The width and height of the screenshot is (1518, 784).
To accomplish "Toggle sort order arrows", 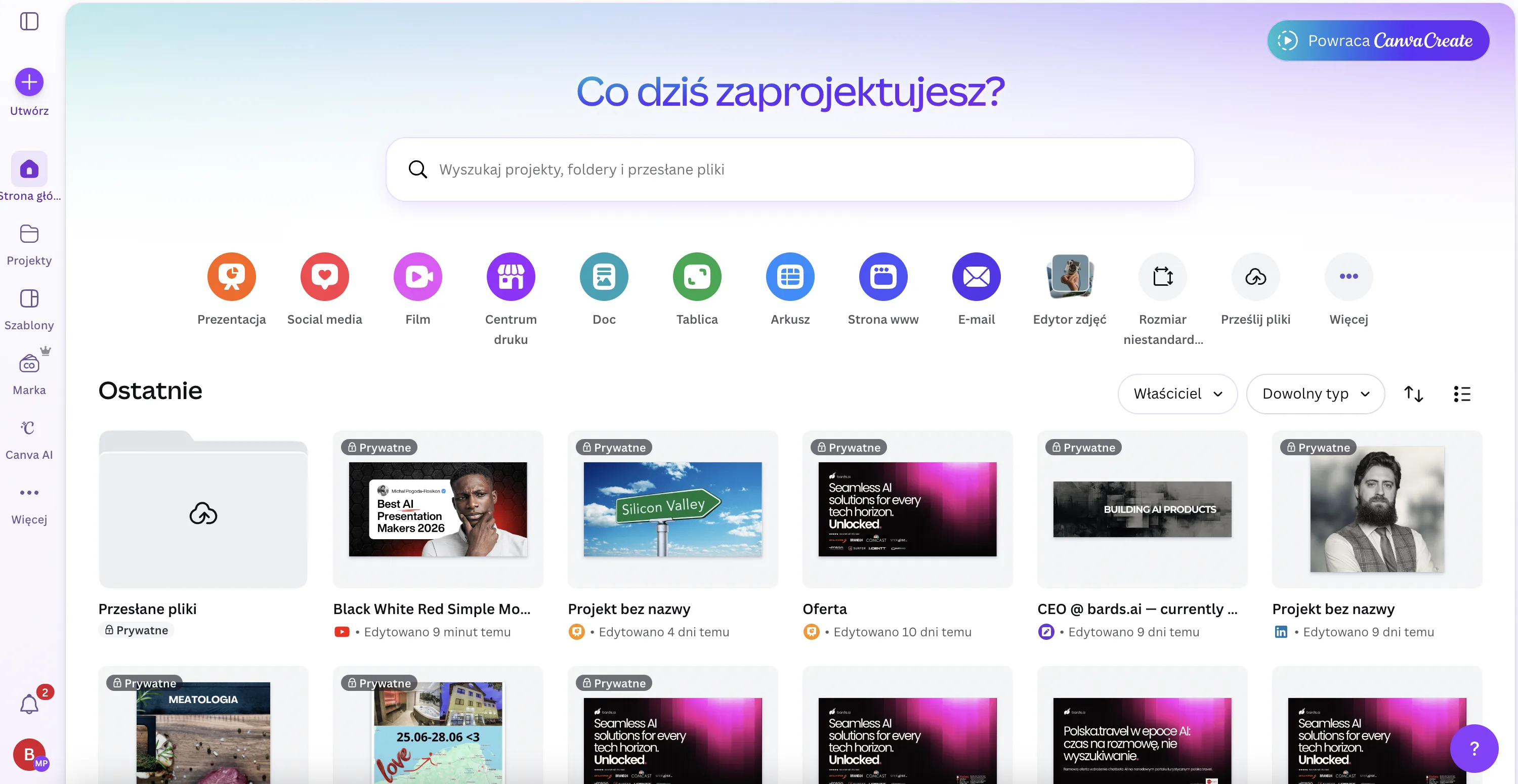I will pyautogui.click(x=1414, y=394).
